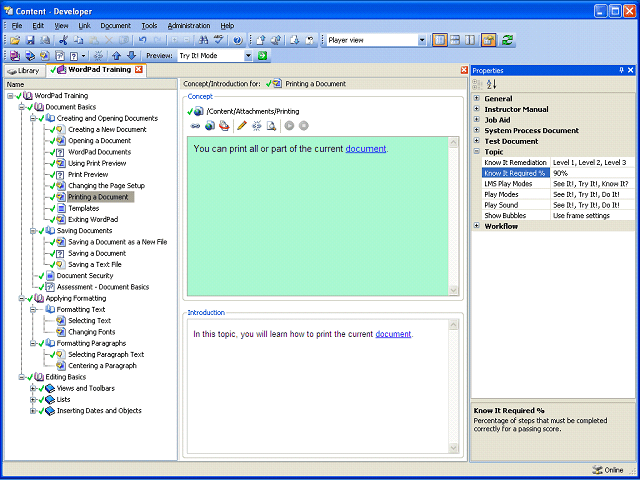The image size is (640, 480).
Task: Expand the Inserting Dates and Objects node
Action: coord(33,411)
